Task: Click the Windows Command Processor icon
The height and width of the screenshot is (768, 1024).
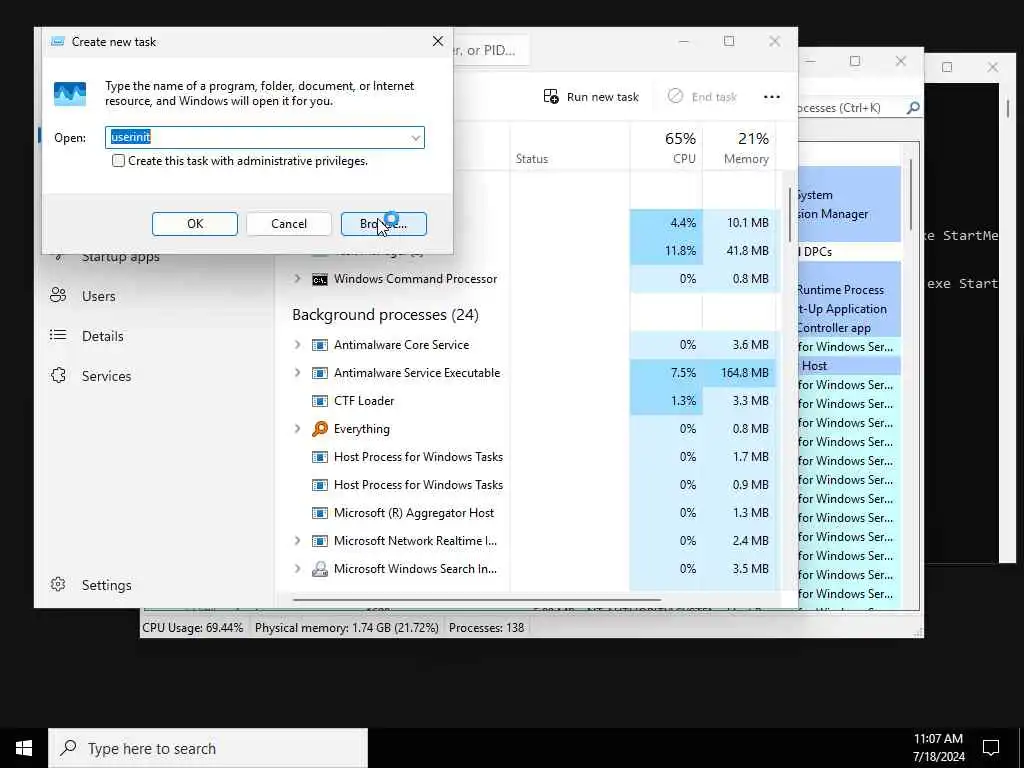Action: [x=319, y=279]
